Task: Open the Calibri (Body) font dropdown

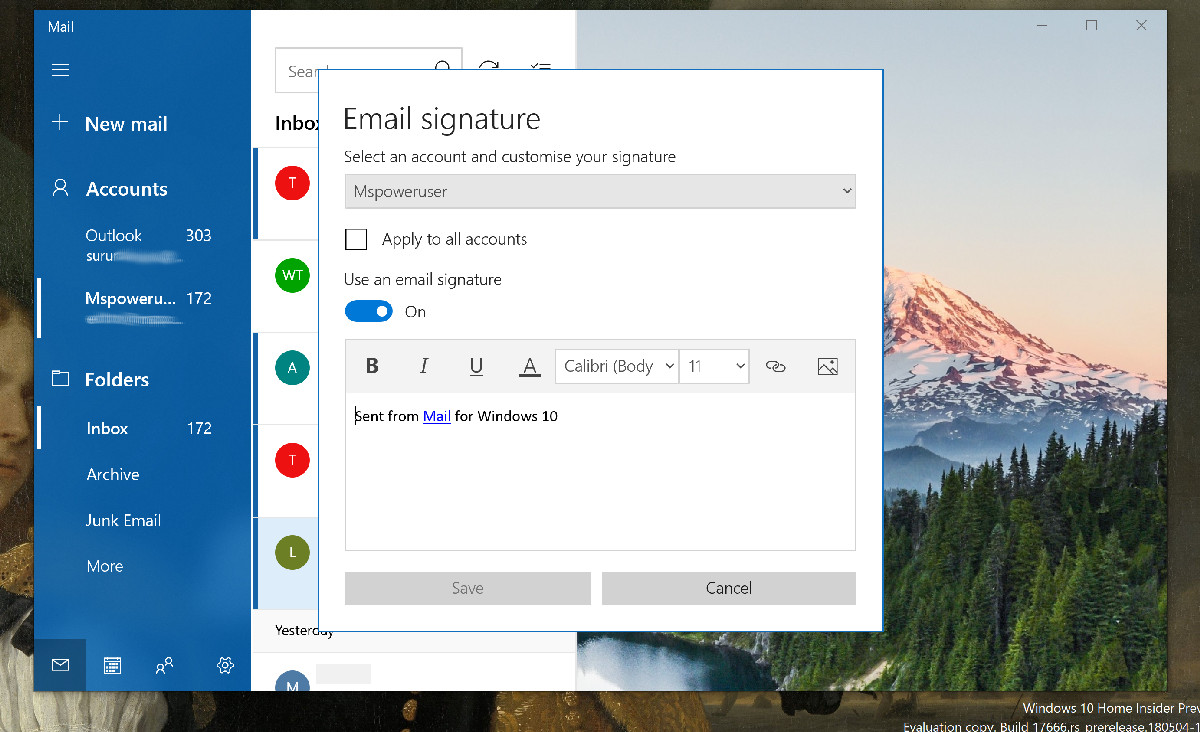Action: pos(617,366)
